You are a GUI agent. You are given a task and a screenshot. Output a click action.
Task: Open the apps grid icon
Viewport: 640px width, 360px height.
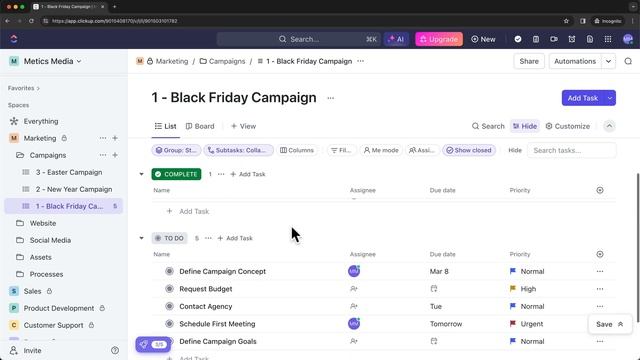[x=608, y=39]
